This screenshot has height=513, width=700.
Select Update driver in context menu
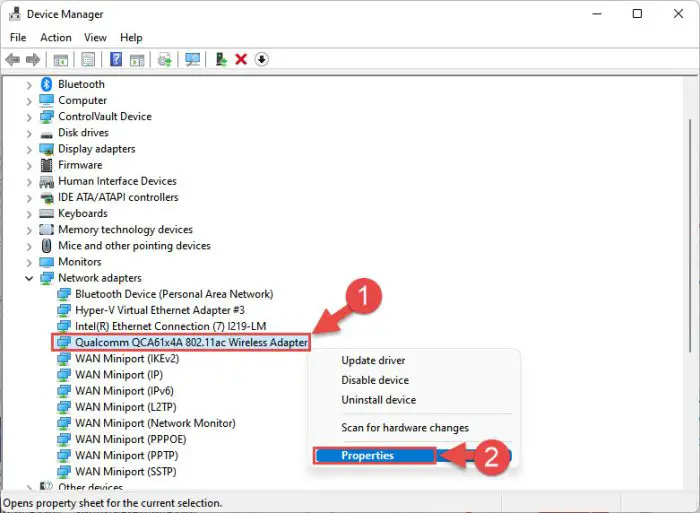pos(373,360)
